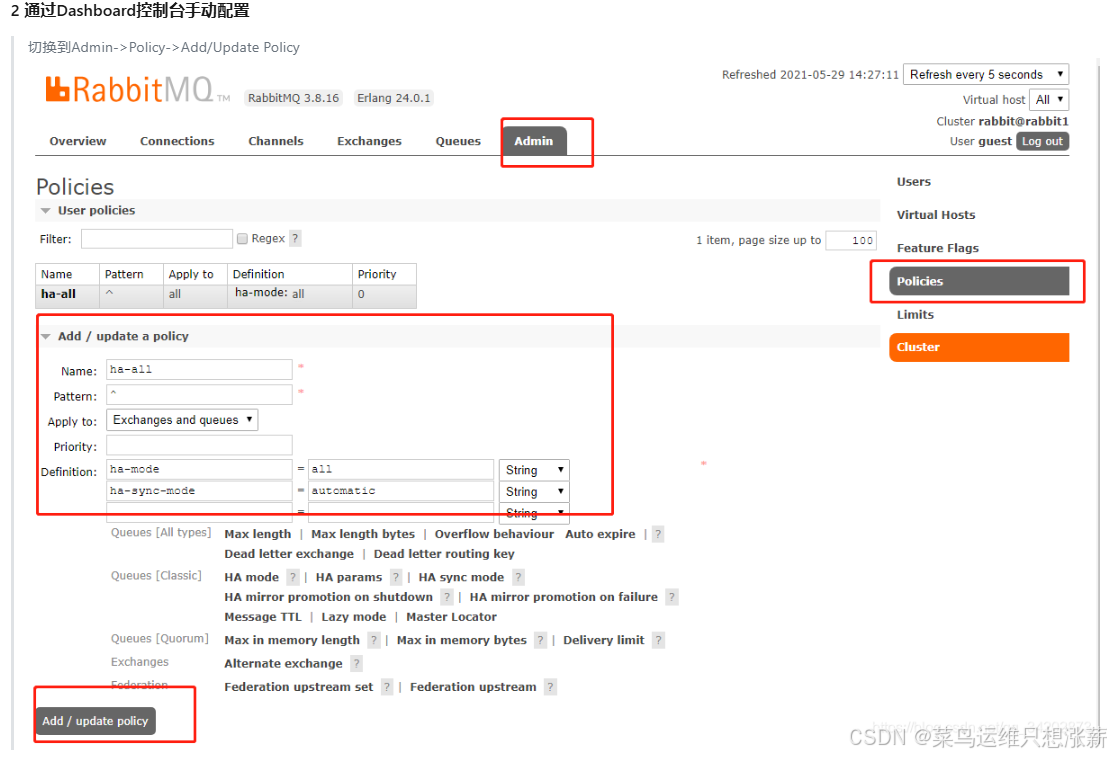
Task: Sort table by Priority column header
Action: pos(384,274)
